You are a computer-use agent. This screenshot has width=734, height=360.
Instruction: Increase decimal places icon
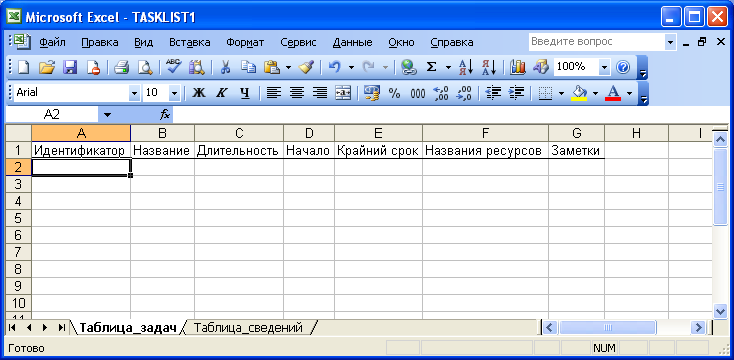pos(441,93)
